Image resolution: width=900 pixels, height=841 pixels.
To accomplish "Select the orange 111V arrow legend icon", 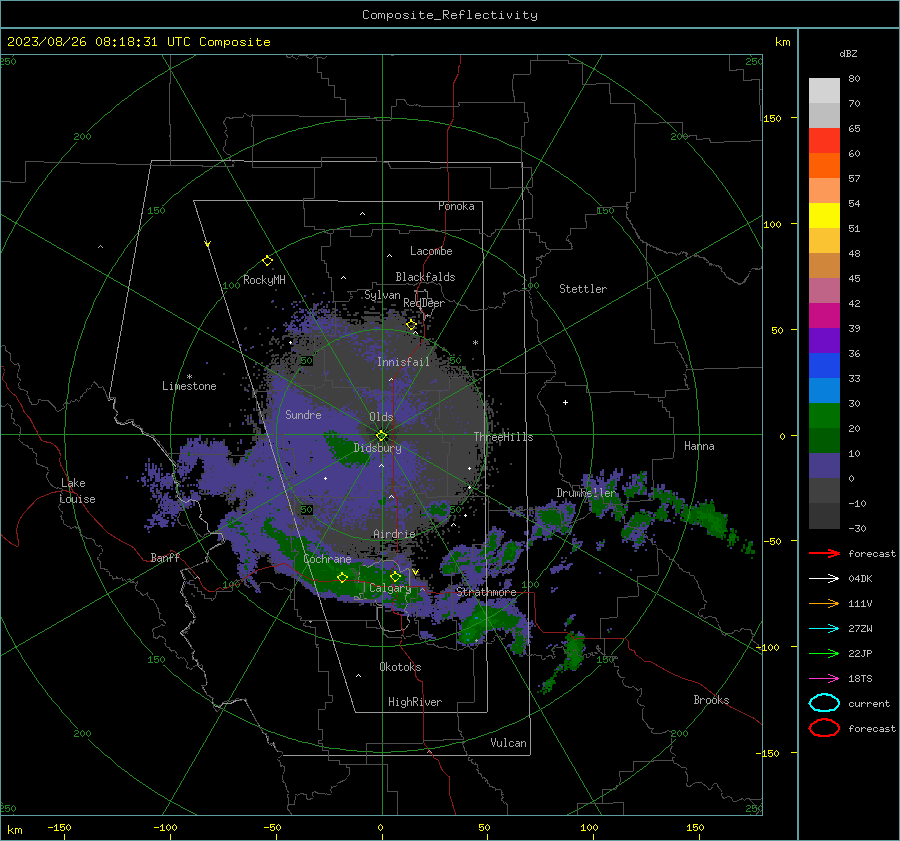I will (824, 603).
